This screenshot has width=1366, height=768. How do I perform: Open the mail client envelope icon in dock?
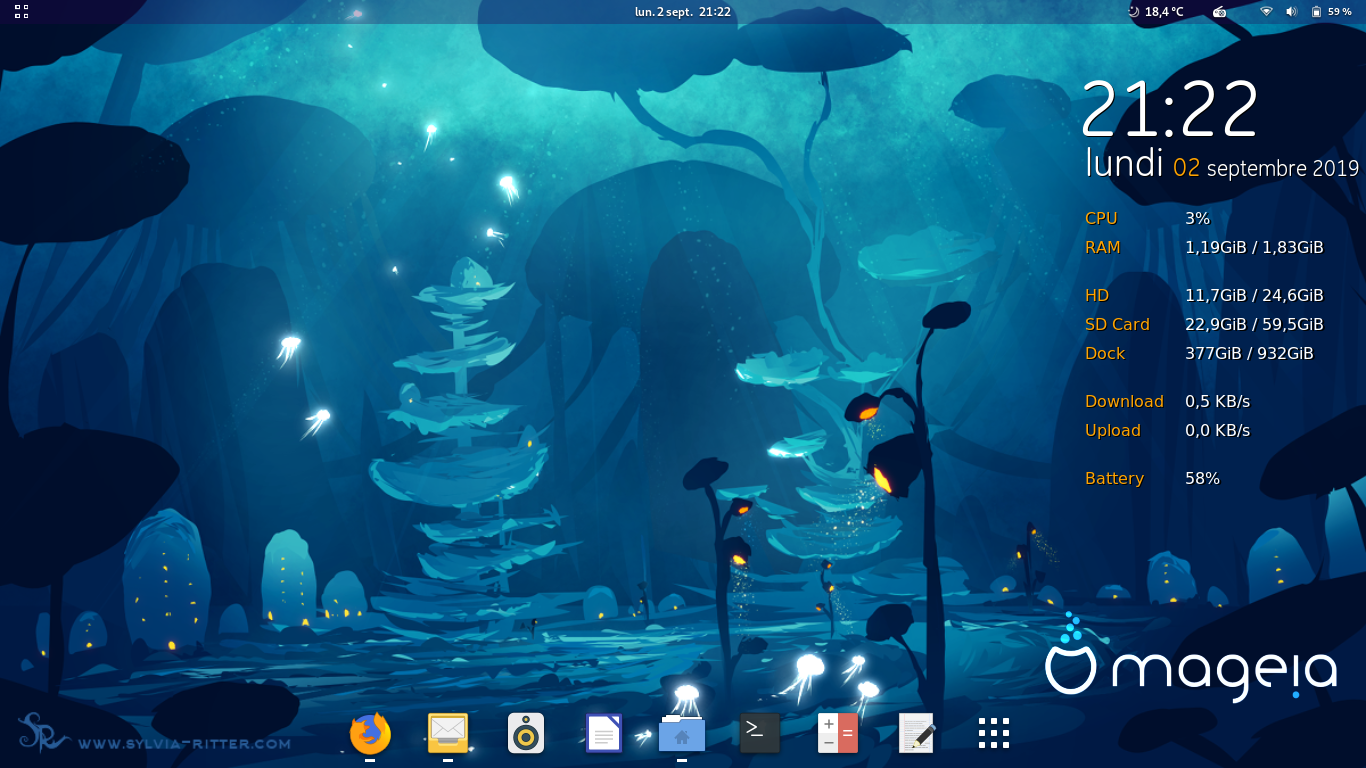coord(448,733)
